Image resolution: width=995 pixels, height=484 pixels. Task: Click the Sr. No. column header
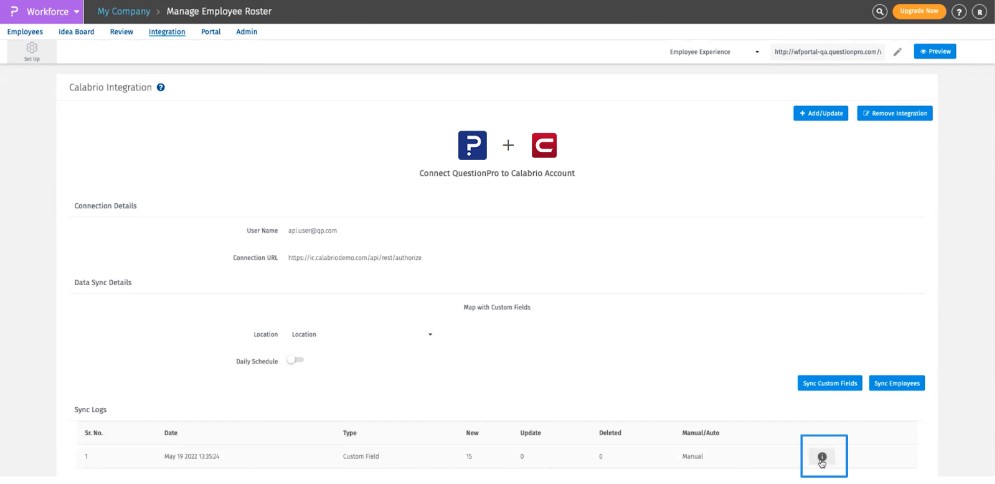94,433
